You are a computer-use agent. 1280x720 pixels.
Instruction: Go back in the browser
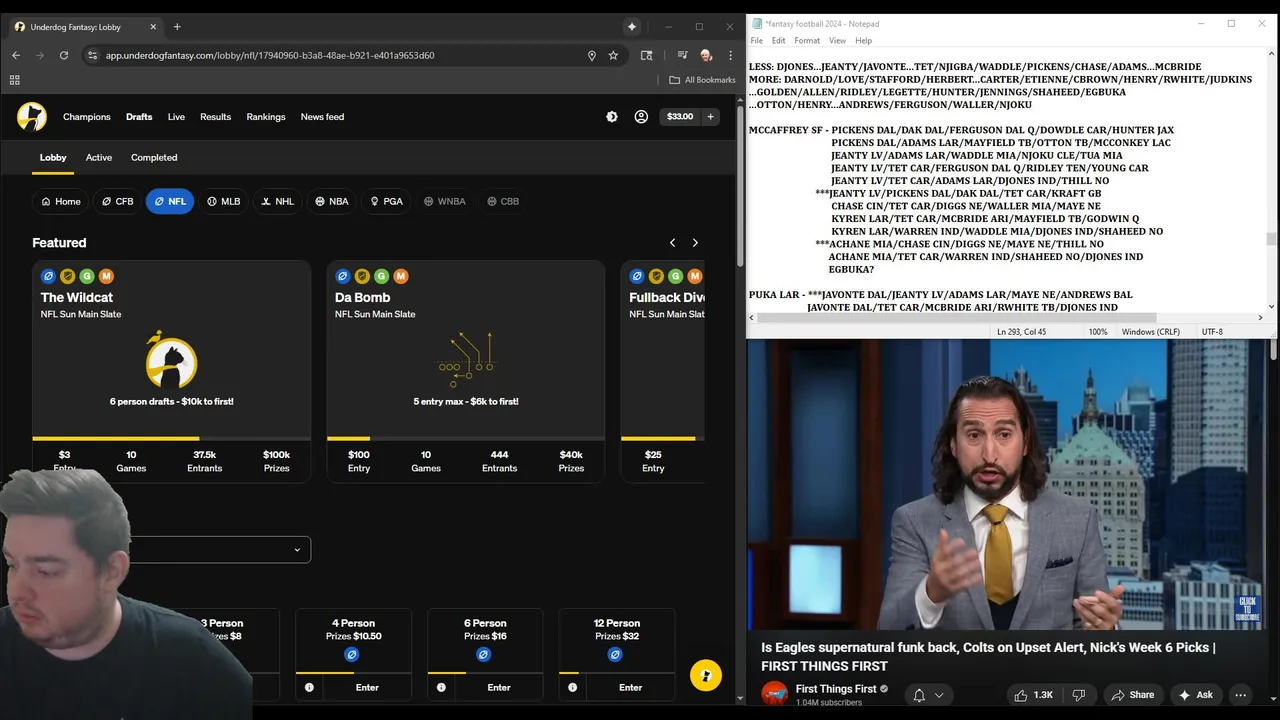click(16, 55)
